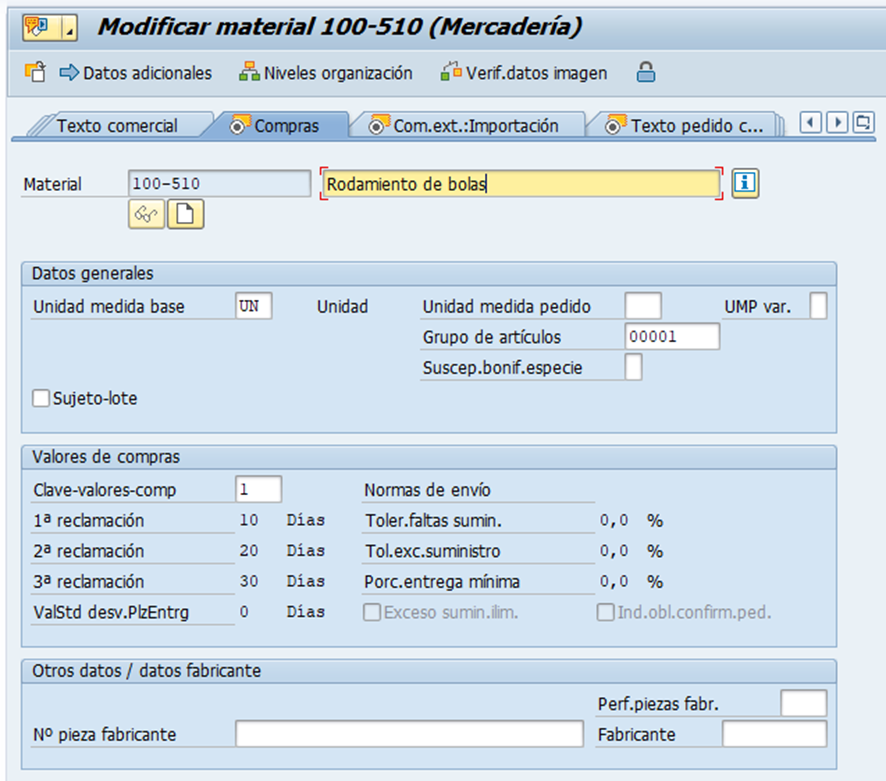886x781 pixels.
Task: Click the 2ª reclamación value 20
Action: pos(249,550)
